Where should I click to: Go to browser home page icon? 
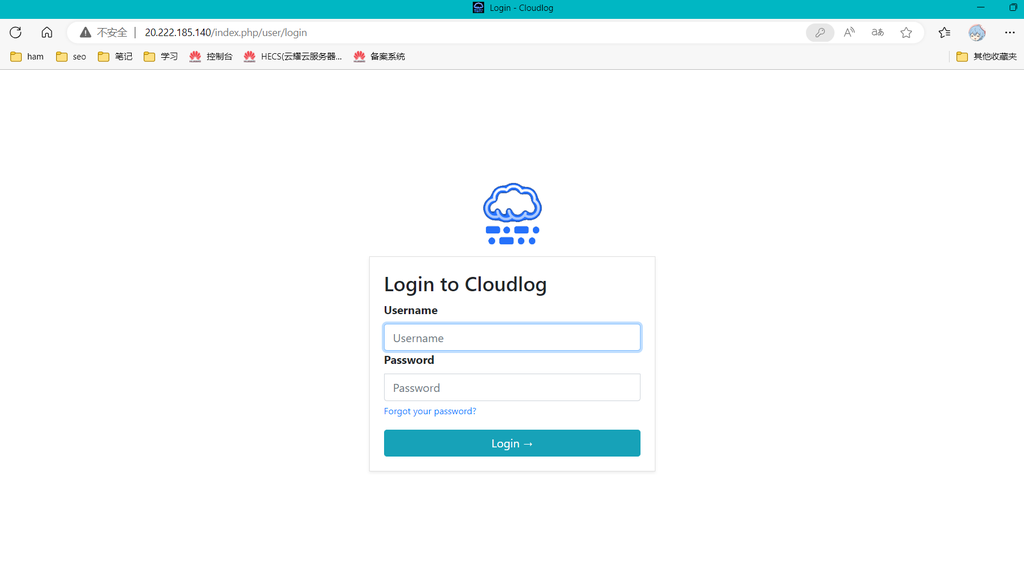click(47, 32)
